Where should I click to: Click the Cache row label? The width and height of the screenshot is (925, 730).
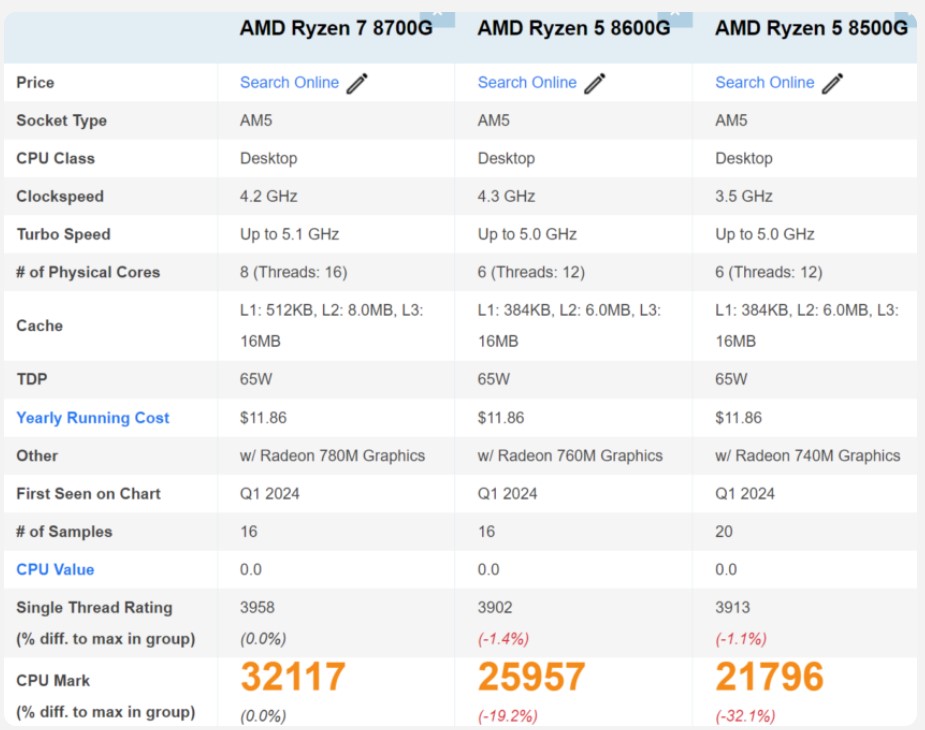[x=39, y=325]
